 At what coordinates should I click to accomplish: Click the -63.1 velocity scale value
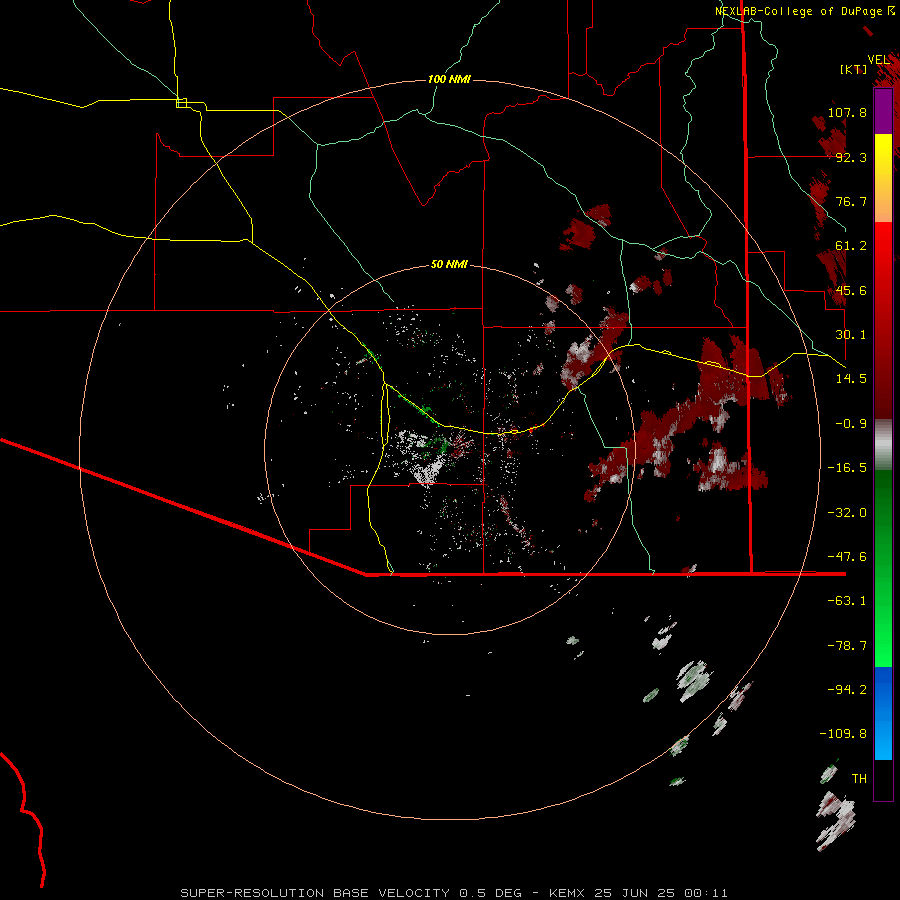tap(847, 601)
